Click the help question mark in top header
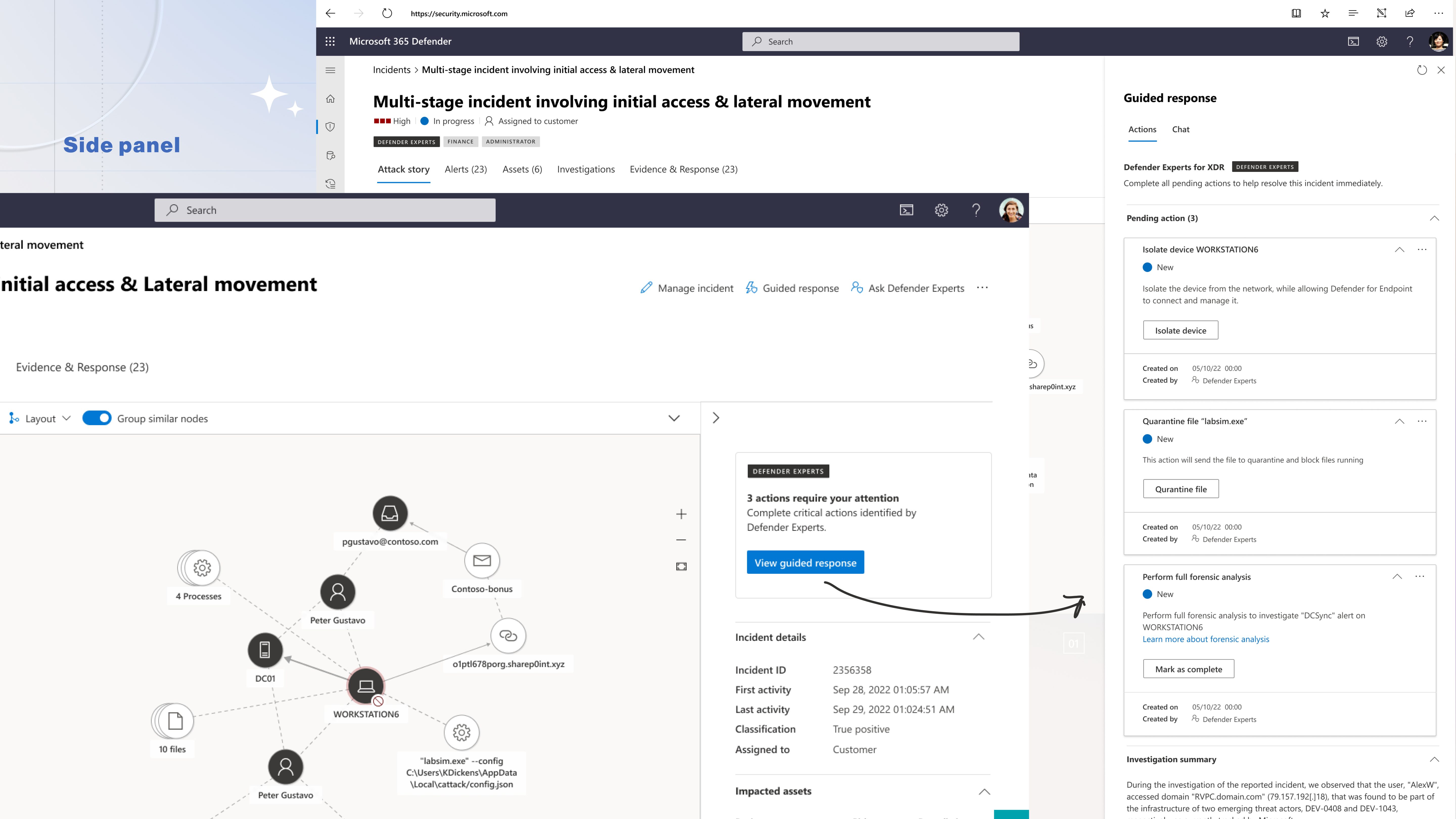Image resolution: width=1456 pixels, height=819 pixels. (1410, 41)
